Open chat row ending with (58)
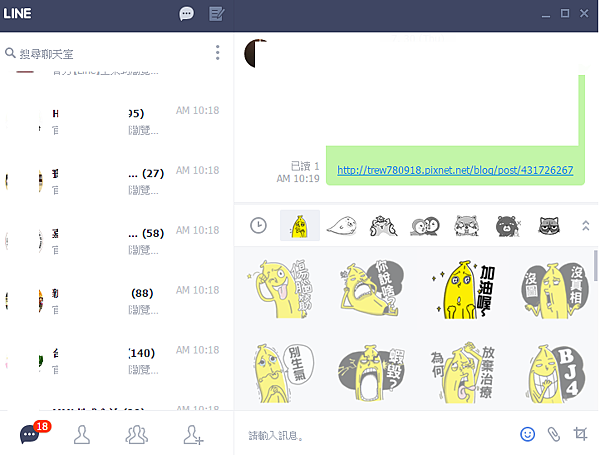Screen dimensions: 600x455 click(x=117, y=241)
